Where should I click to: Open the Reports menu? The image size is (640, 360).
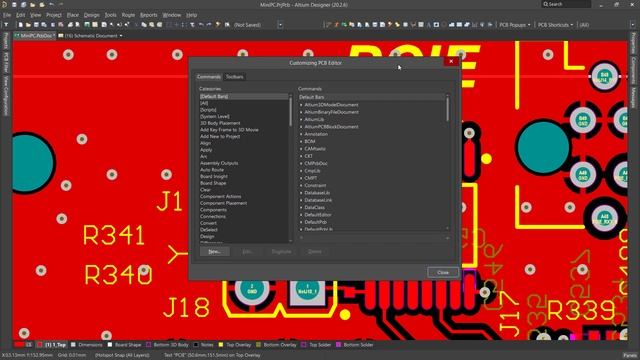[149, 15]
